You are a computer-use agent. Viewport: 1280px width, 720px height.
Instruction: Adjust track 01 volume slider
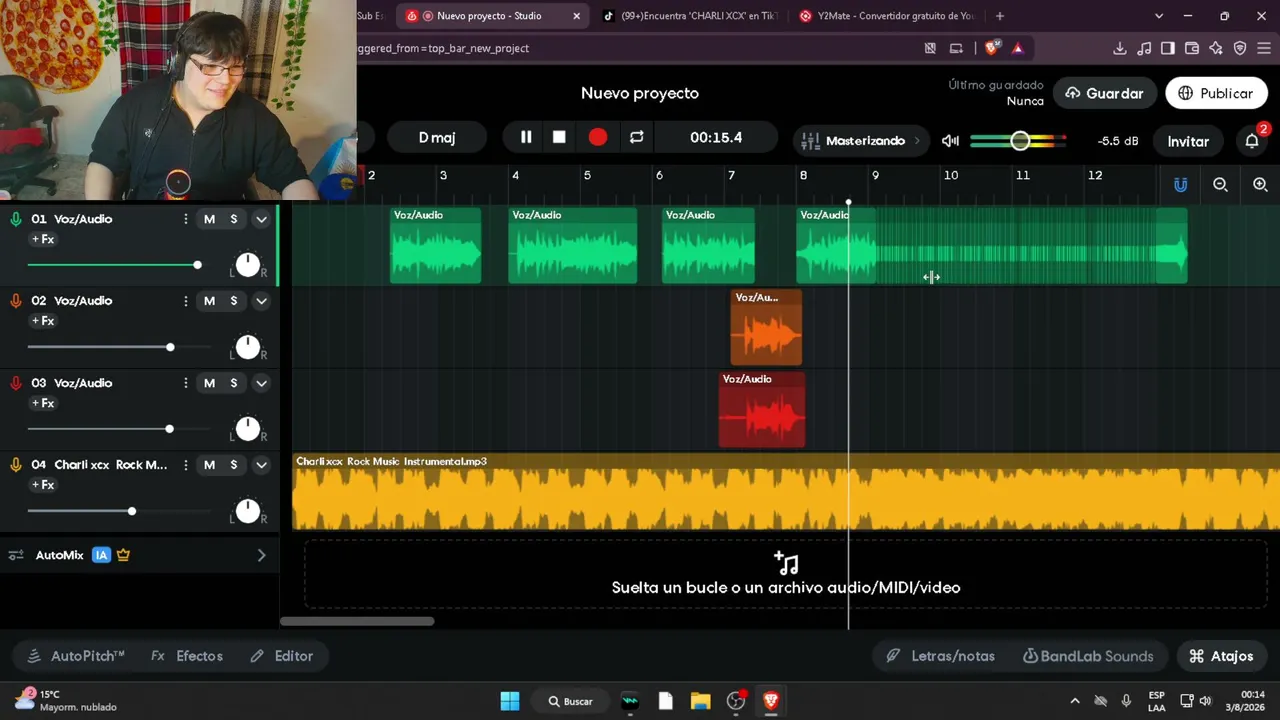[x=197, y=265]
